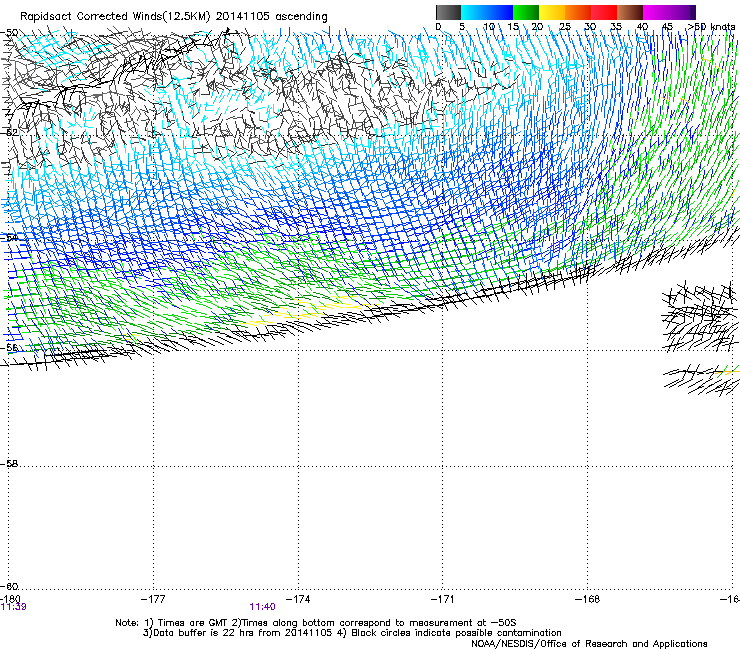Viewport: 740px width, 650px height.
Task: Click the isolated black wind barb cluster at right
Action: point(701,316)
